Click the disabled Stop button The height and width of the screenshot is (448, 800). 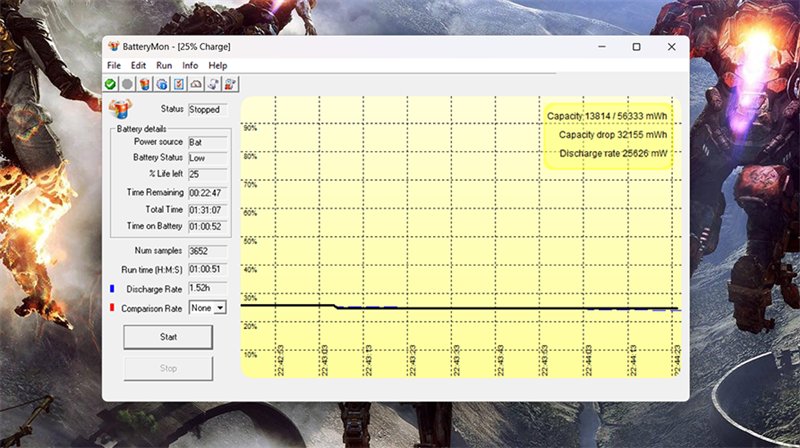click(168, 368)
